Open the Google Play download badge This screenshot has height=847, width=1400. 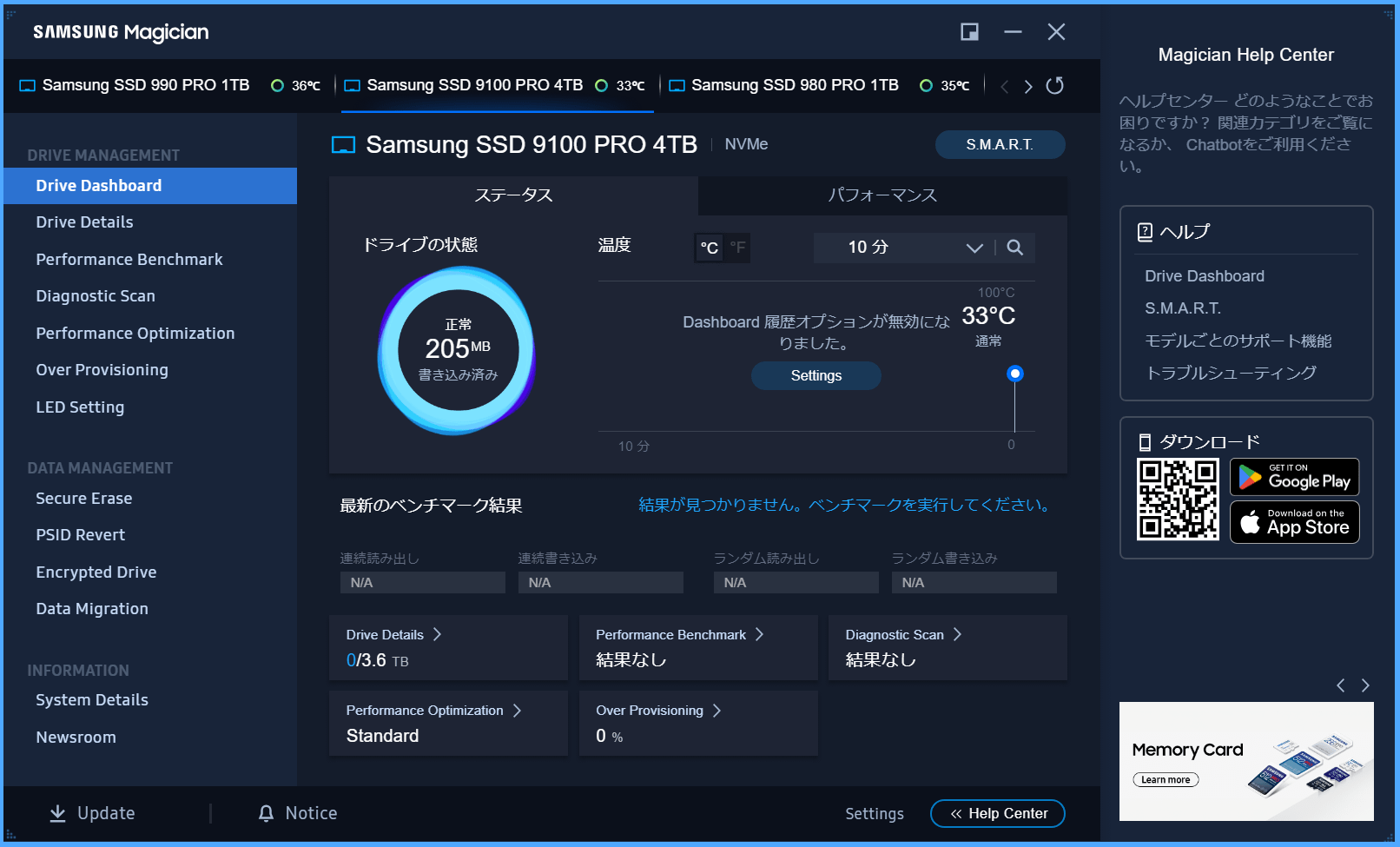pos(1294,477)
